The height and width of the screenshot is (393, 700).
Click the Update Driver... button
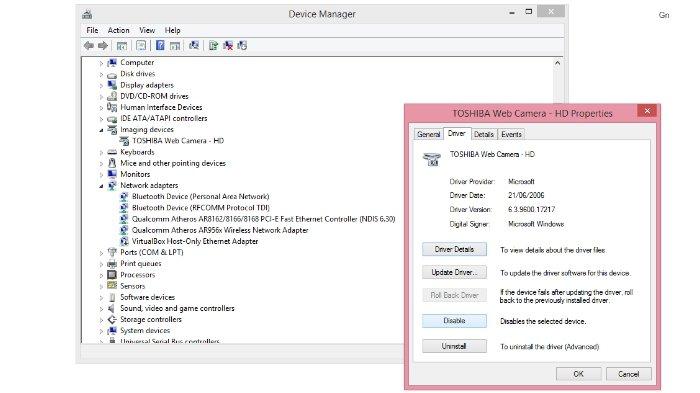coord(454,272)
